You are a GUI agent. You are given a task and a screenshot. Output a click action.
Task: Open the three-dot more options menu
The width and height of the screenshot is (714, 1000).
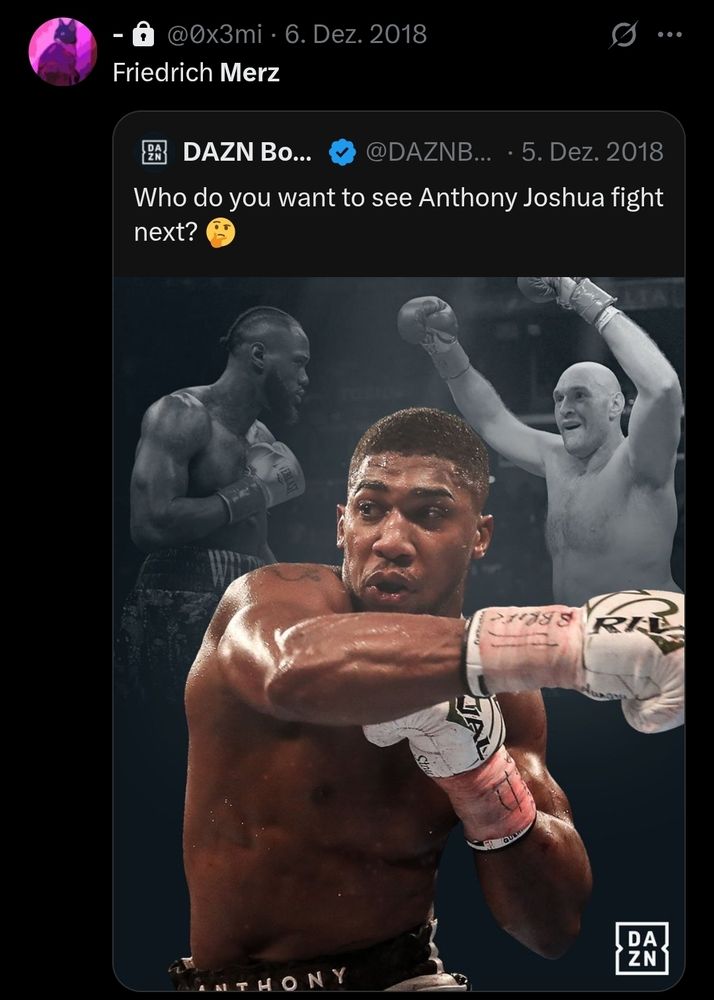coord(670,35)
